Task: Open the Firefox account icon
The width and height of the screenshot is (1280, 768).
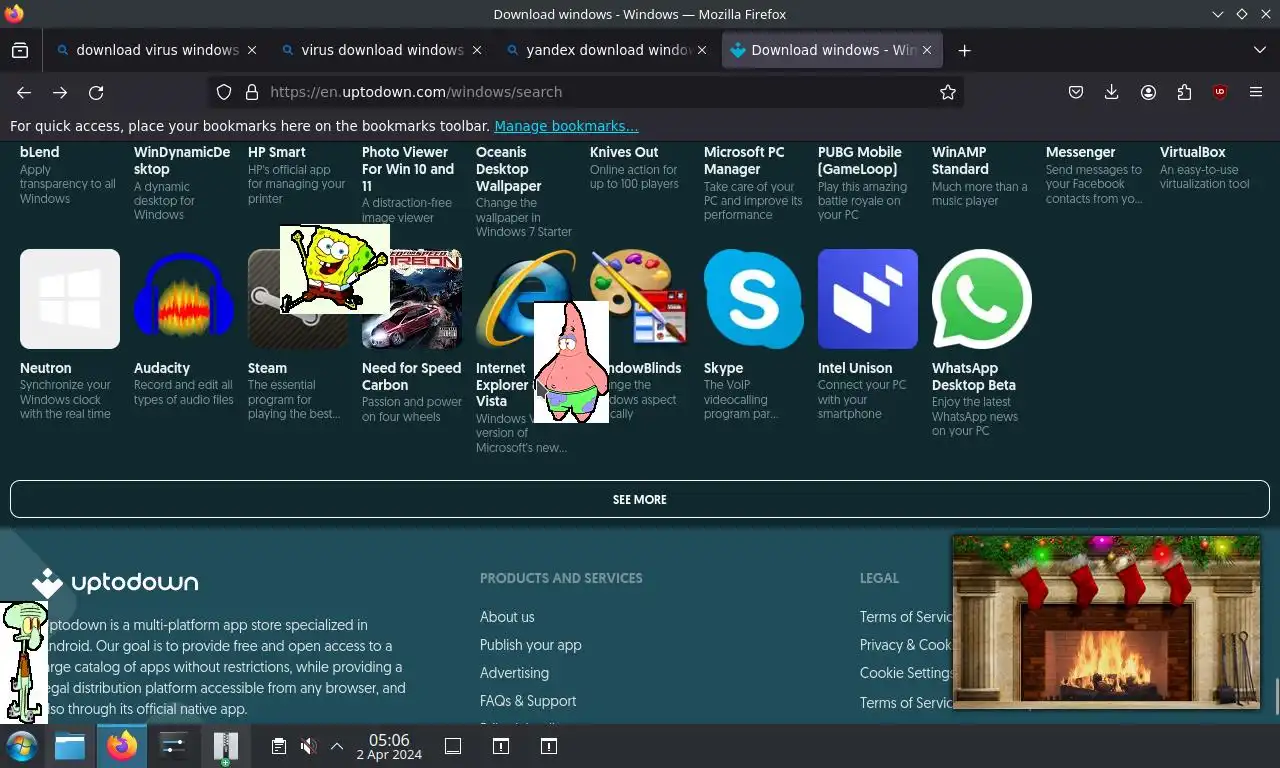Action: tap(1148, 92)
